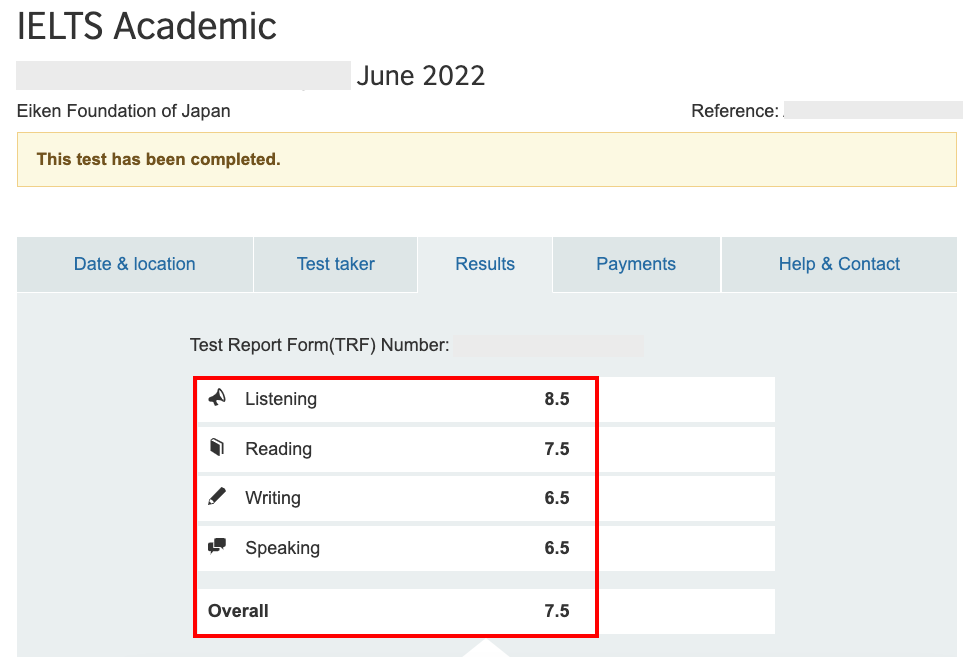Click the Overall band score value
The image size is (971, 657).
click(x=557, y=611)
